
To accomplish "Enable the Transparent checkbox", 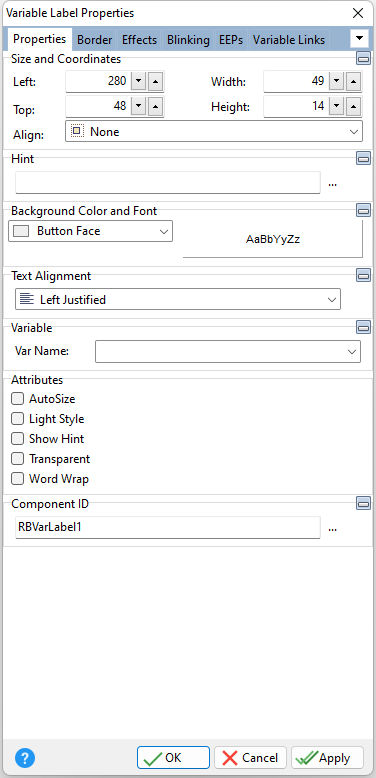I will coord(18,459).
